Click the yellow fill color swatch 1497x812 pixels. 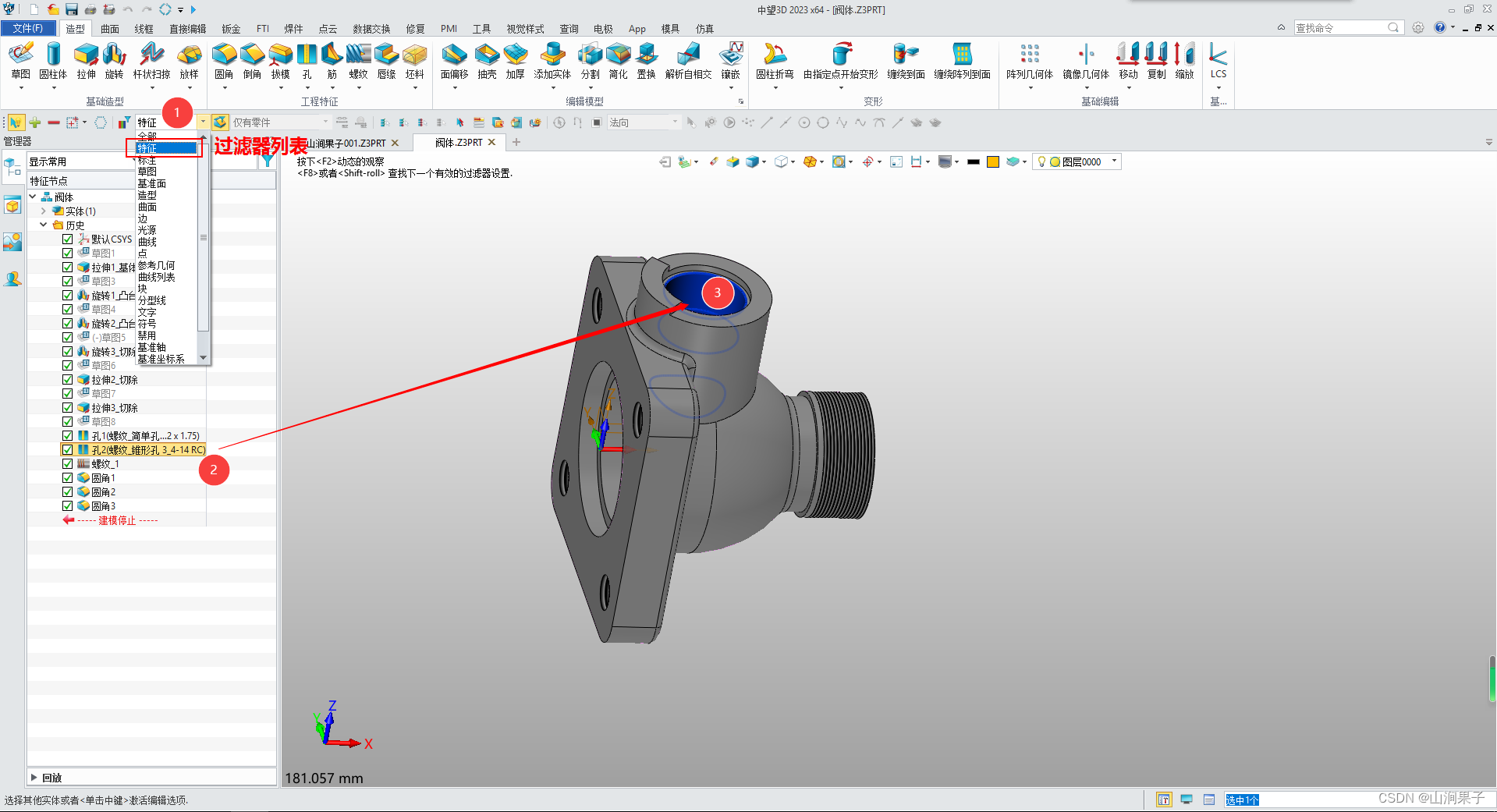point(993,161)
